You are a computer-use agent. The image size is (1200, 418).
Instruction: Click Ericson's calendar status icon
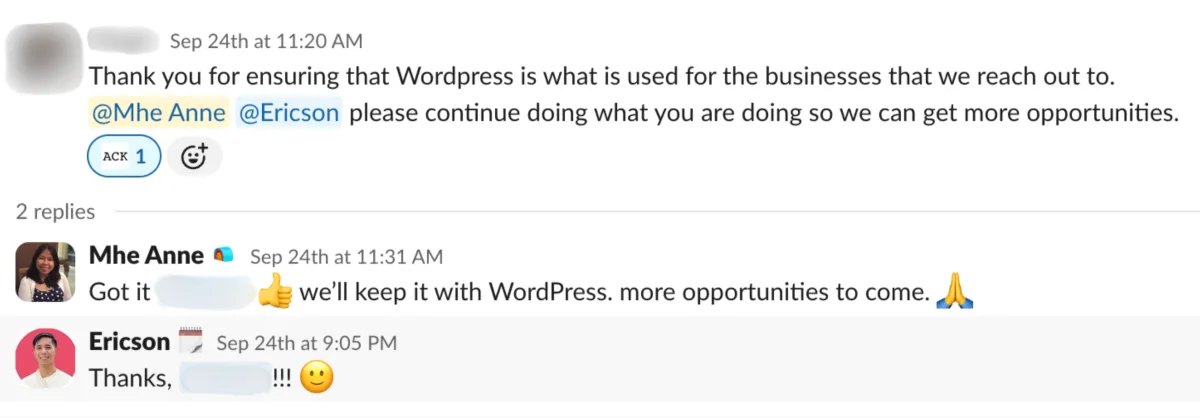click(x=191, y=343)
